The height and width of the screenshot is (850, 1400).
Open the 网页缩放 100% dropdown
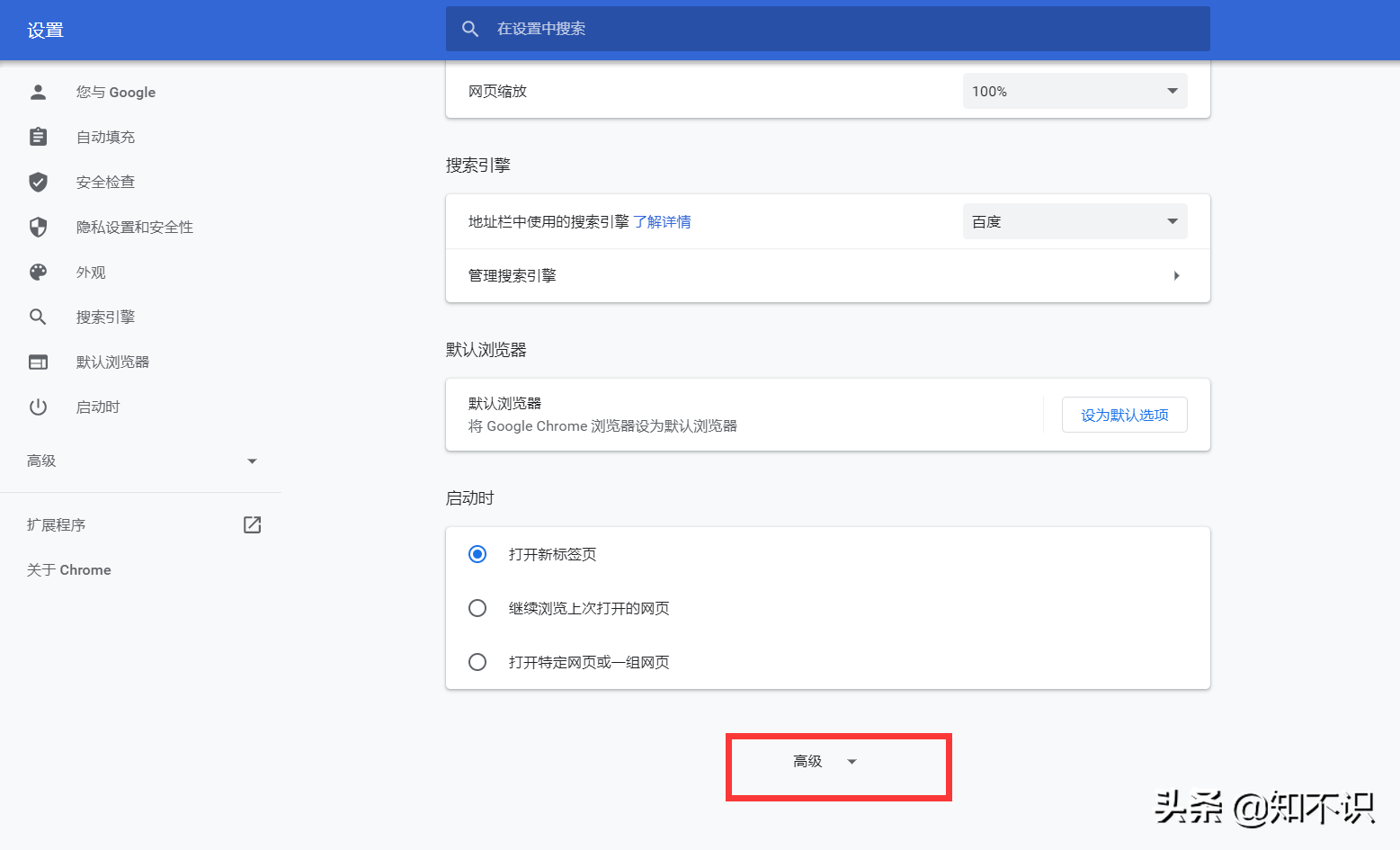tap(1075, 91)
